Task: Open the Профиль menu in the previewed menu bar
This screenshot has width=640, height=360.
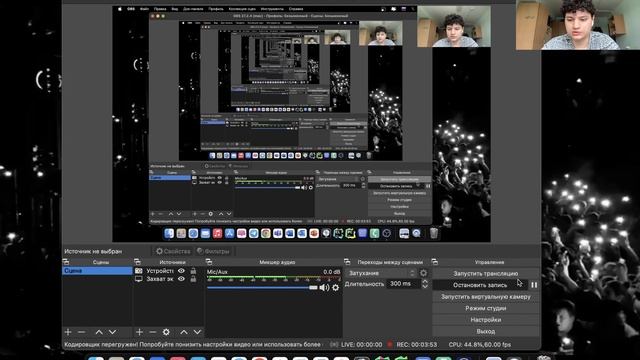Action: [216, 9]
